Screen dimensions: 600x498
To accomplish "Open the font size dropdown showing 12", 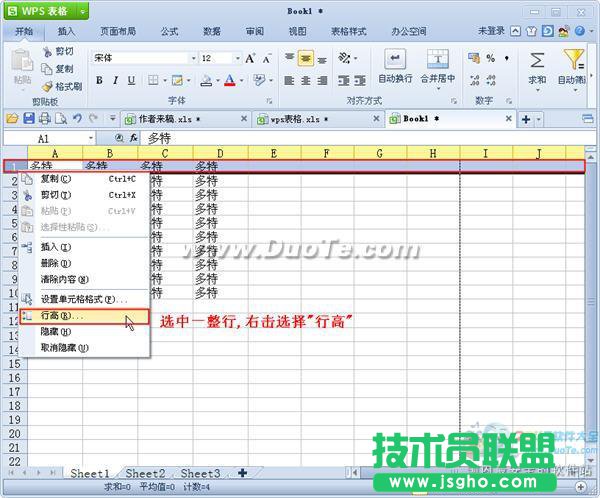I will coord(238,58).
